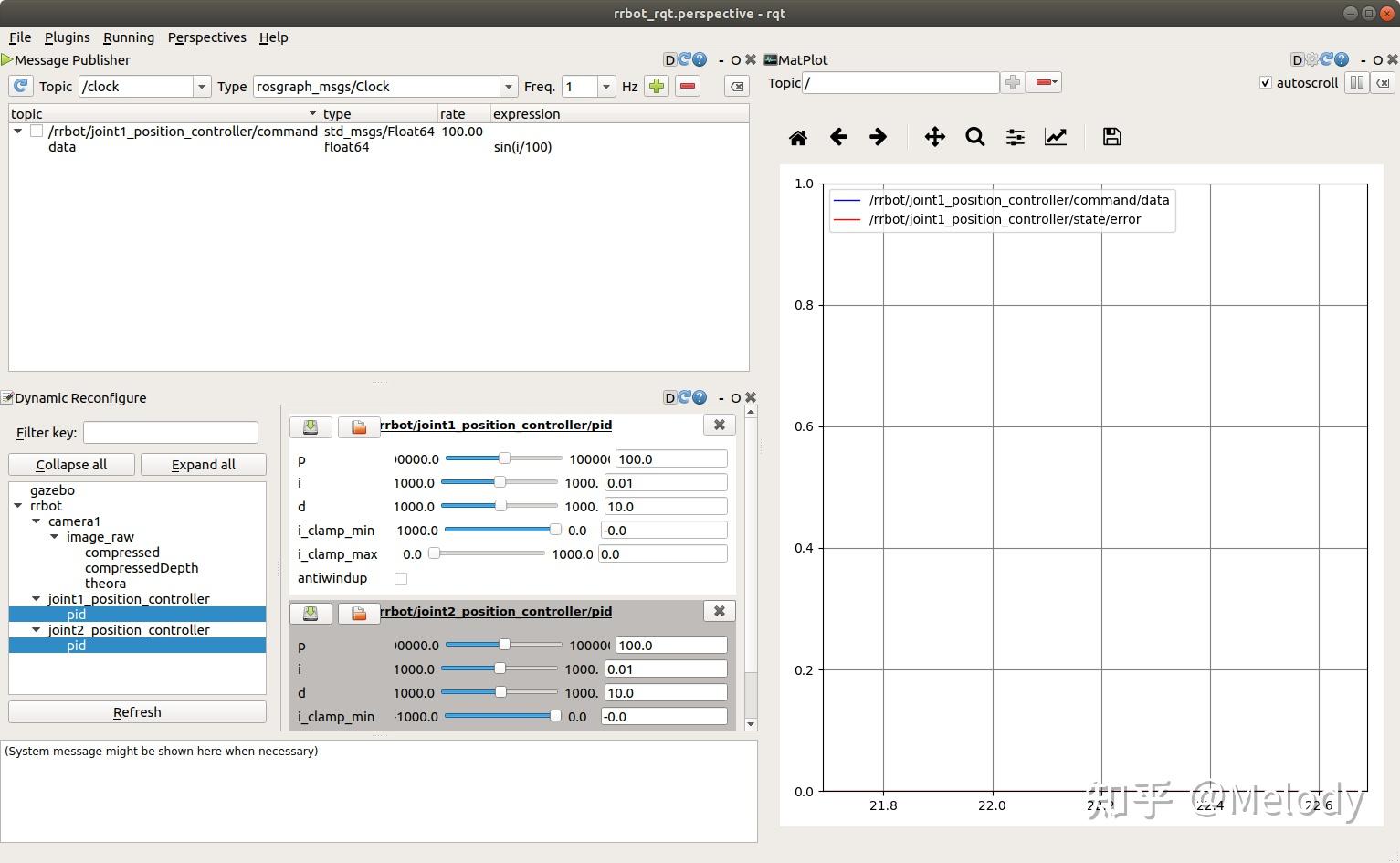
Task: Collapse the camera1 tree node
Action: click(37, 521)
